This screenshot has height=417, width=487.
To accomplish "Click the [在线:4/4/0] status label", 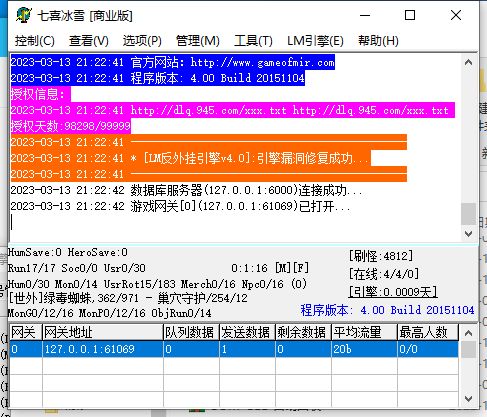I will point(384,274).
